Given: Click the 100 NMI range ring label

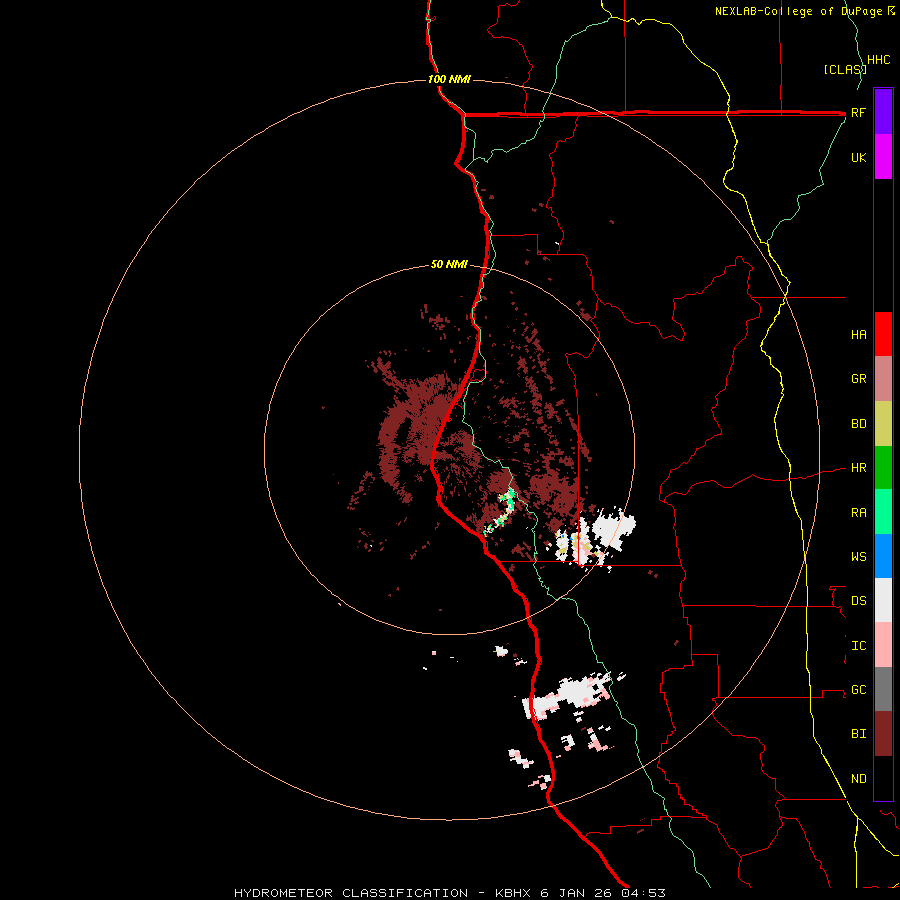Looking at the screenshot, I should coord(449,79).
